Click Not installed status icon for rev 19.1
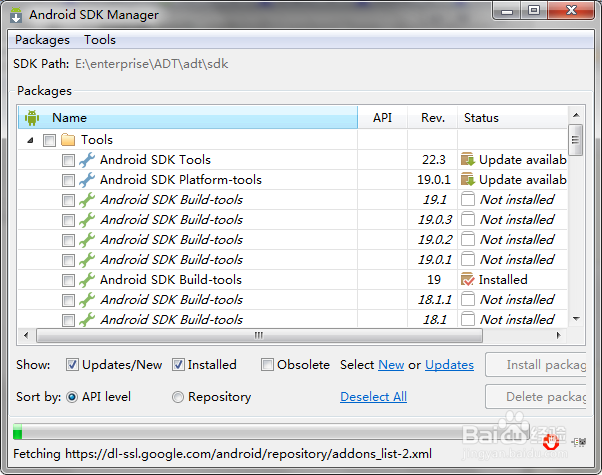Viewport: 602px width, 475px height. point(468,199)
